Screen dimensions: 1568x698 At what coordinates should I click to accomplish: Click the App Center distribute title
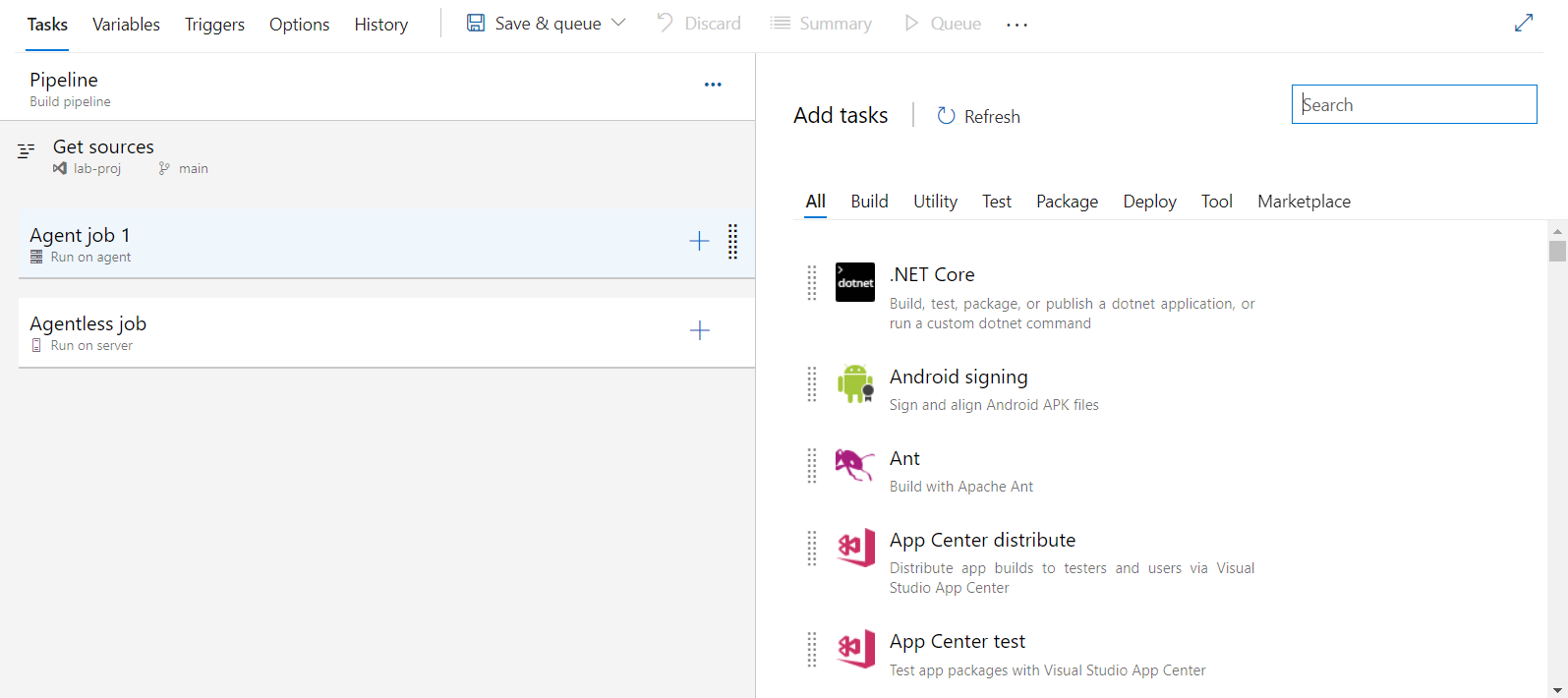coord(982,540)
